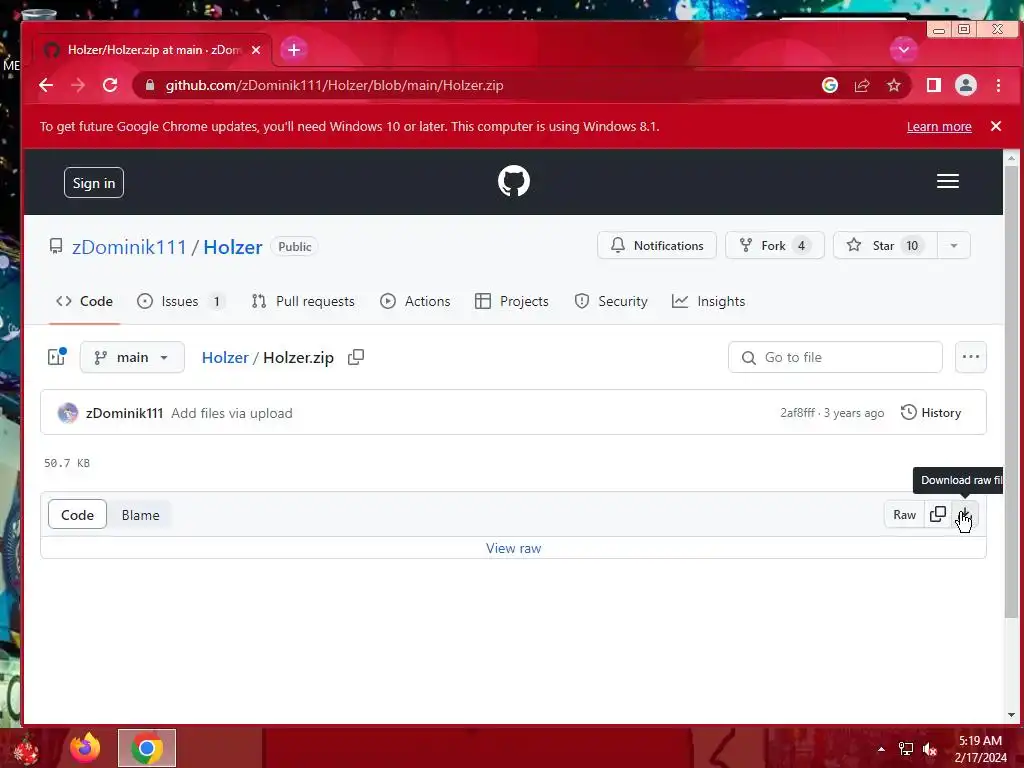Click zDominik111 username in commit row
The width and height of the screenshot is (1024, 768).
pos(124,413)
